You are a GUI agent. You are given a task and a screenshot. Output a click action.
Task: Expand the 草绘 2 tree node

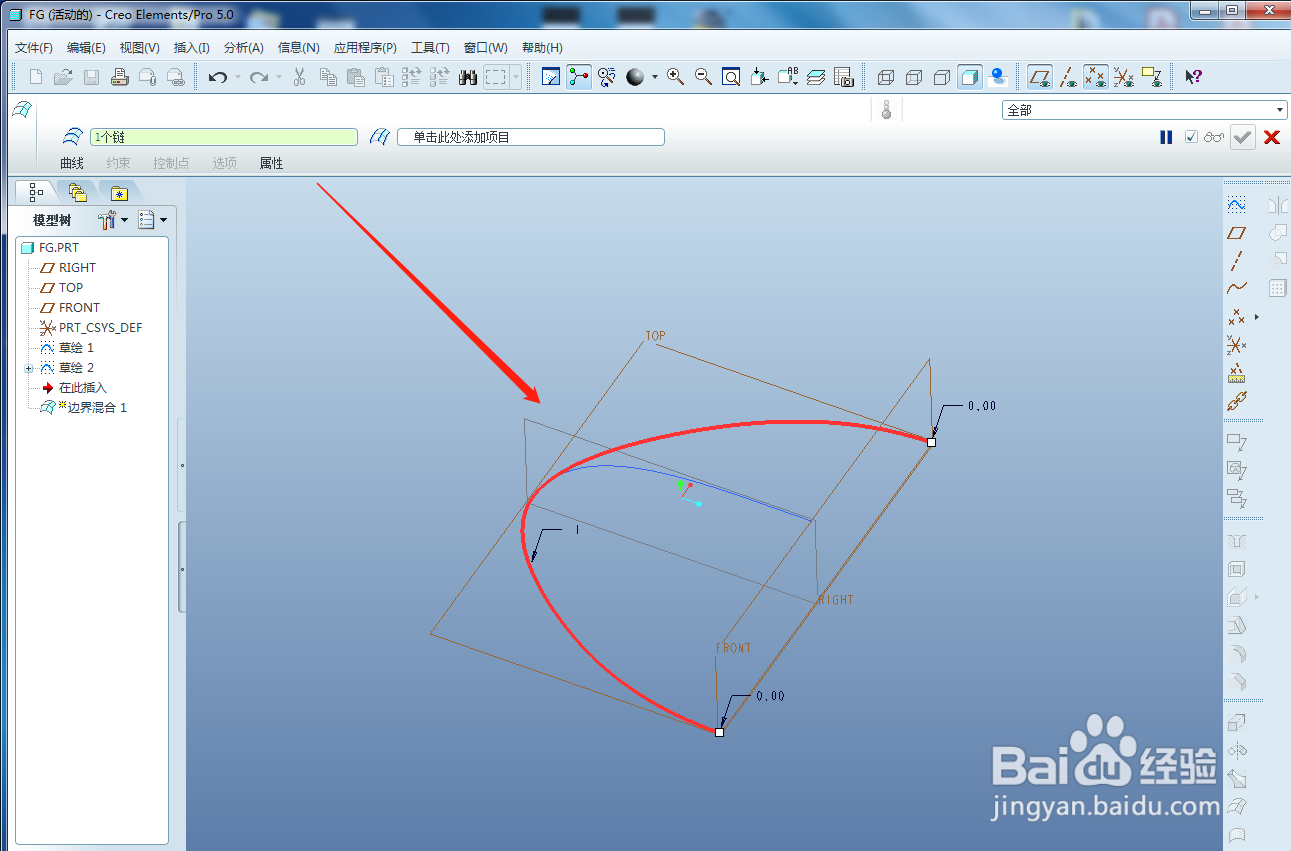click(x=29, y=368)
